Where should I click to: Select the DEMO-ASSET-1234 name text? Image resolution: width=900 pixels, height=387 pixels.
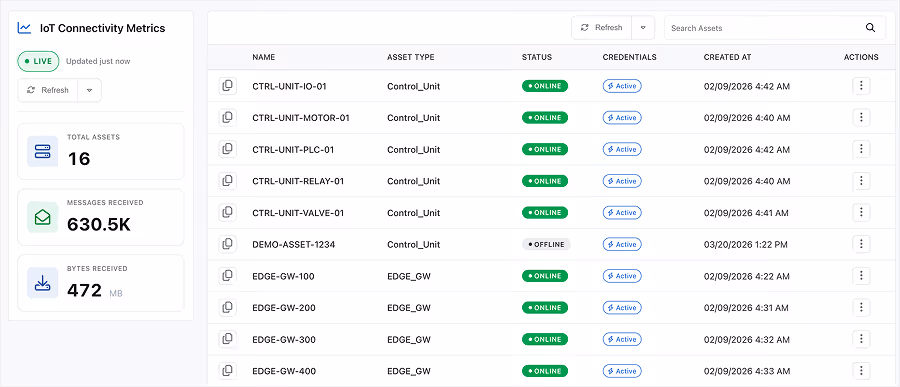coord(293,245)
